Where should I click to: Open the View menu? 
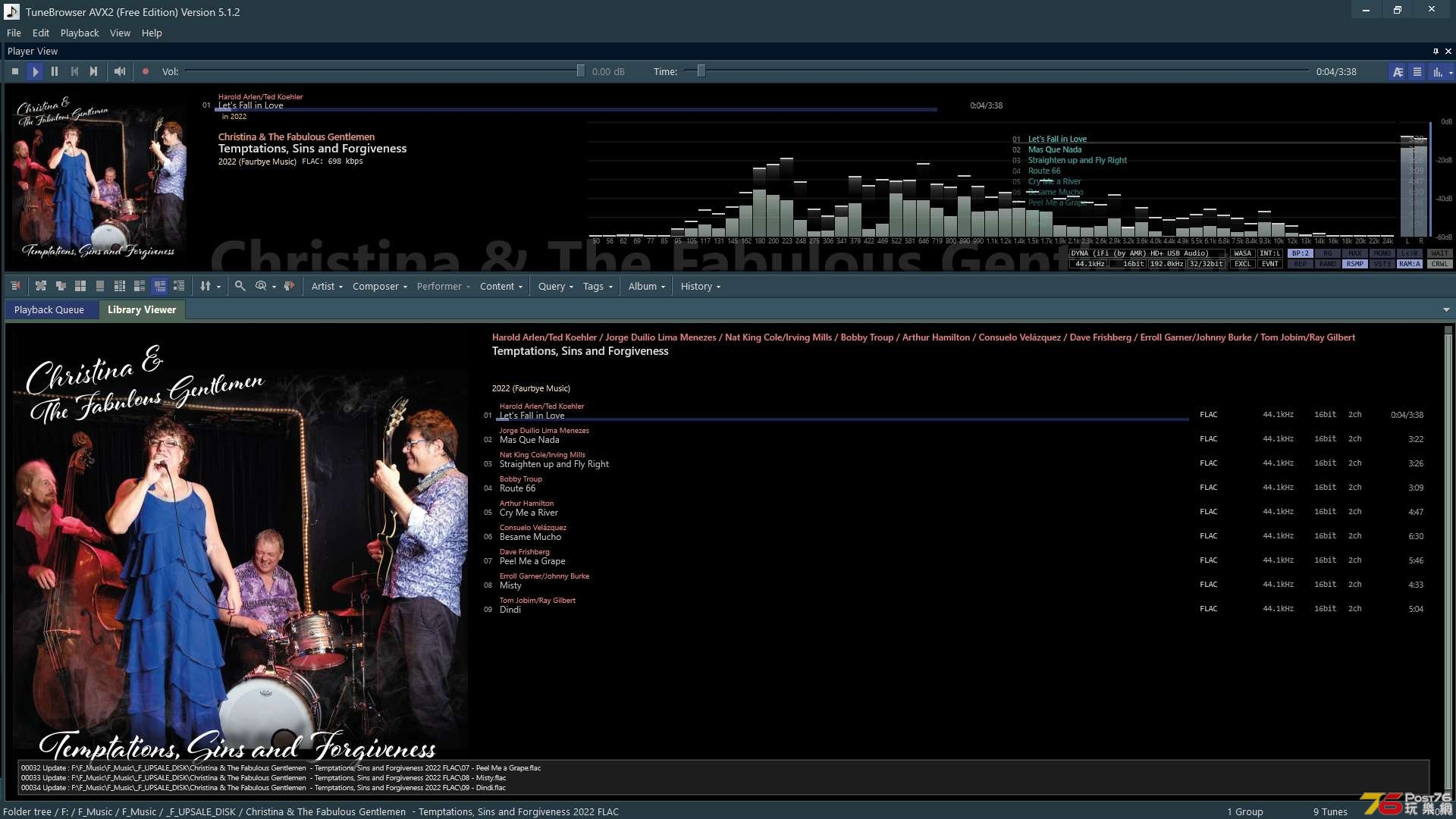tap(120, 33)
